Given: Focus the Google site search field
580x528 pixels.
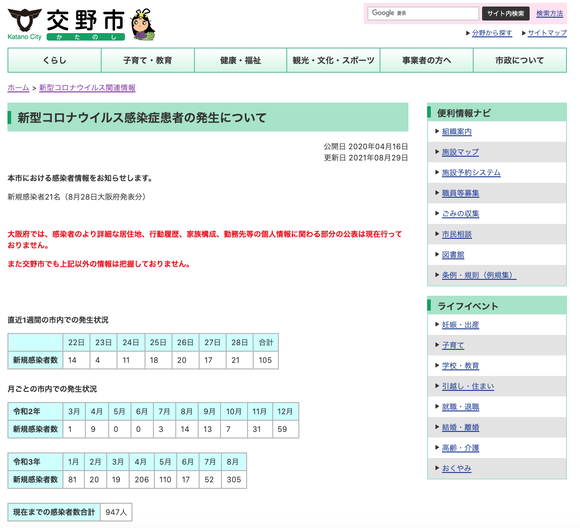Looking at the screenshot, I should [423, 13].
